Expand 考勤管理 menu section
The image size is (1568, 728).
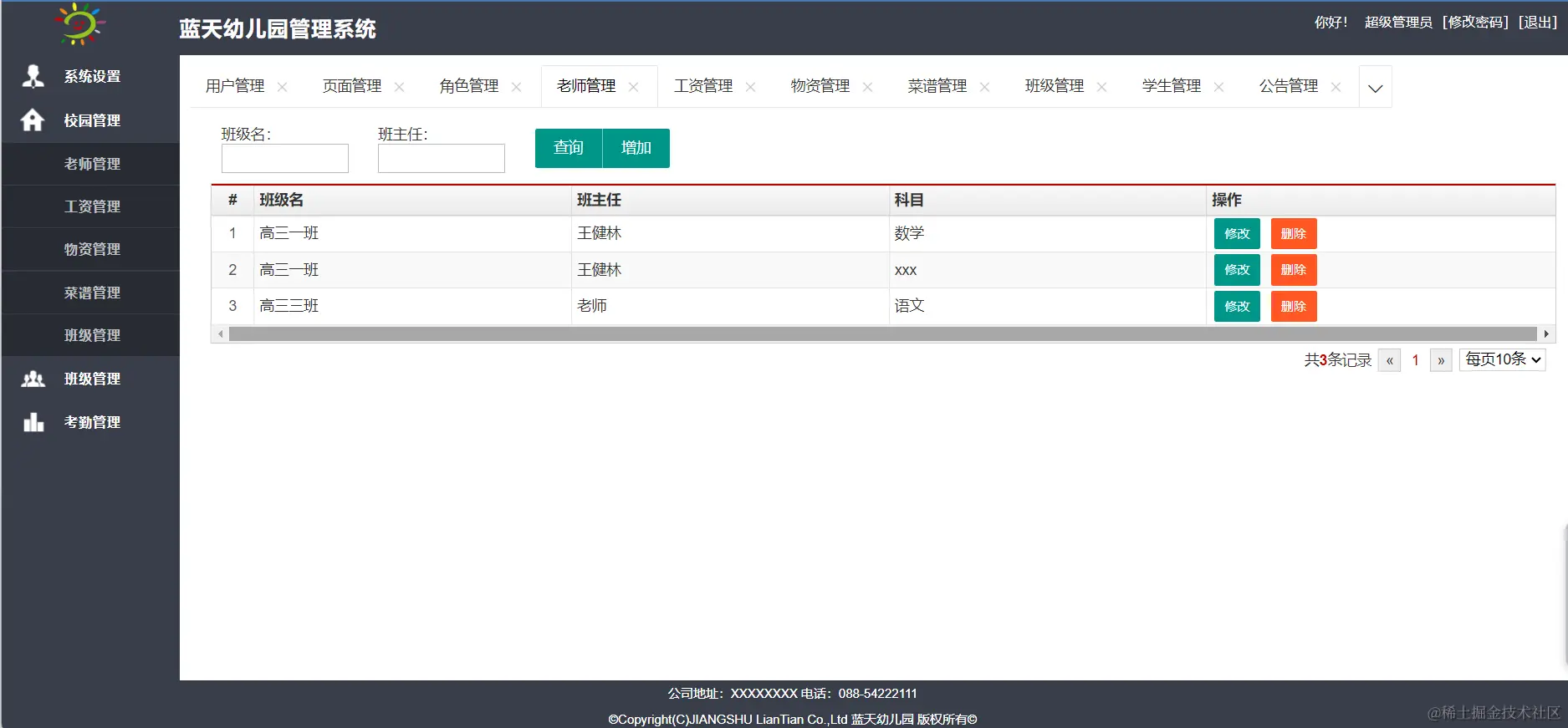[90, 422]
